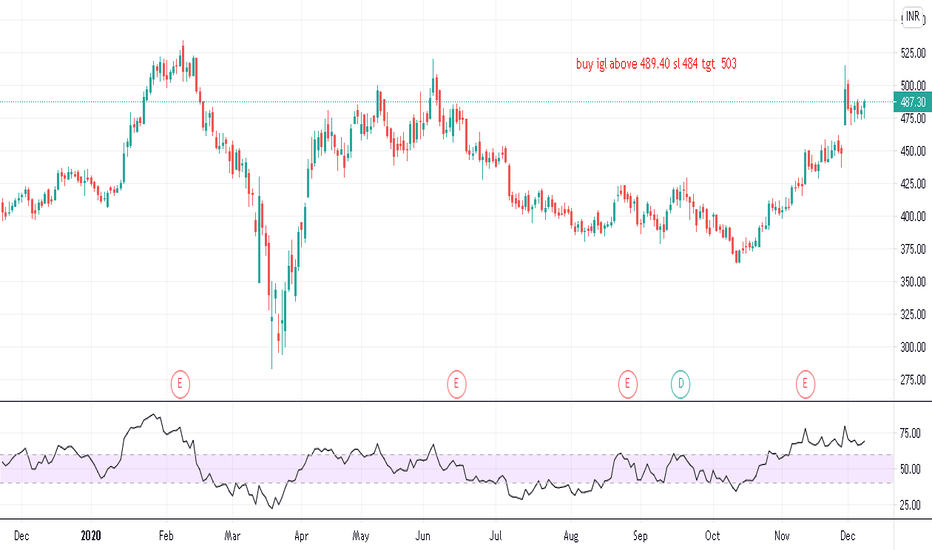This screenshot has height=550, width=932.
Task: Open the earnings marker near Nov
Action: (x=805, y=384)
